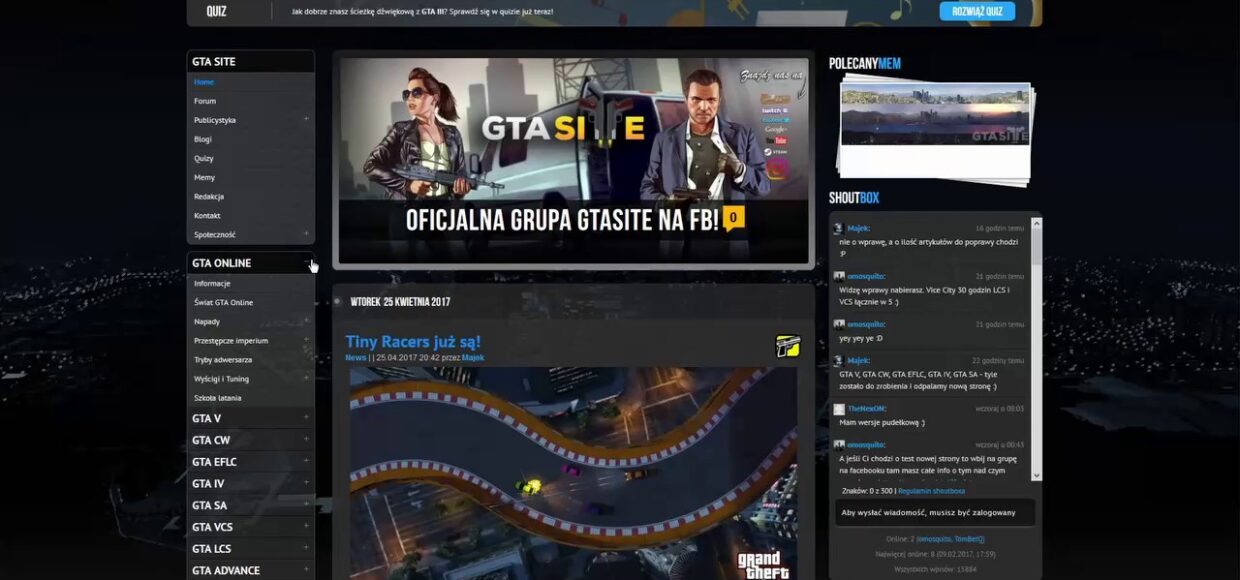This screenshot has height=580, width=1240.
Task: Click the news category icon beside Tiny Racers title
Action: (787, 346)
